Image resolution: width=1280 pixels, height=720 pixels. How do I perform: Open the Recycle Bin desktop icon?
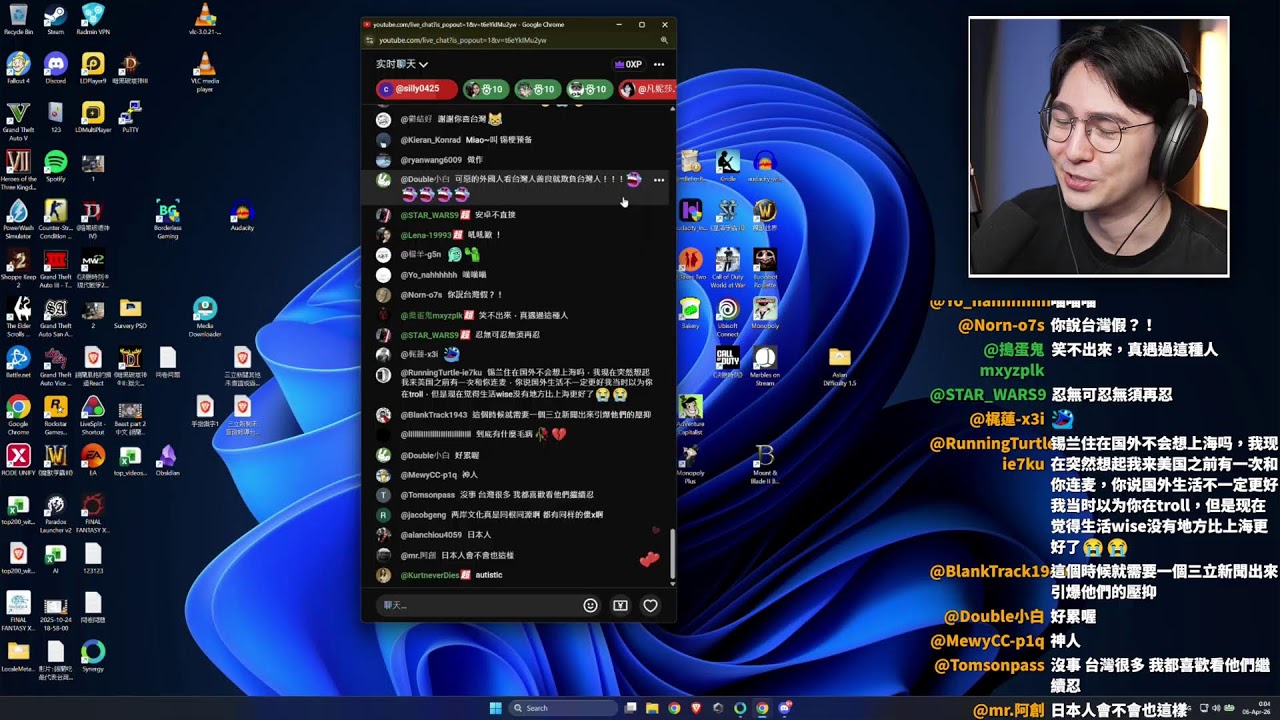(18, 19)
